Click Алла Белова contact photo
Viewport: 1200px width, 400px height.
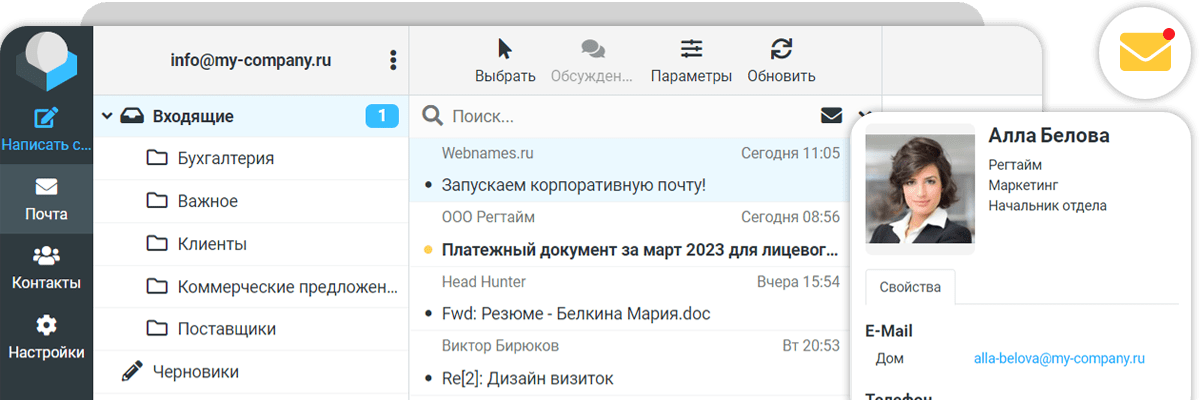920,189
